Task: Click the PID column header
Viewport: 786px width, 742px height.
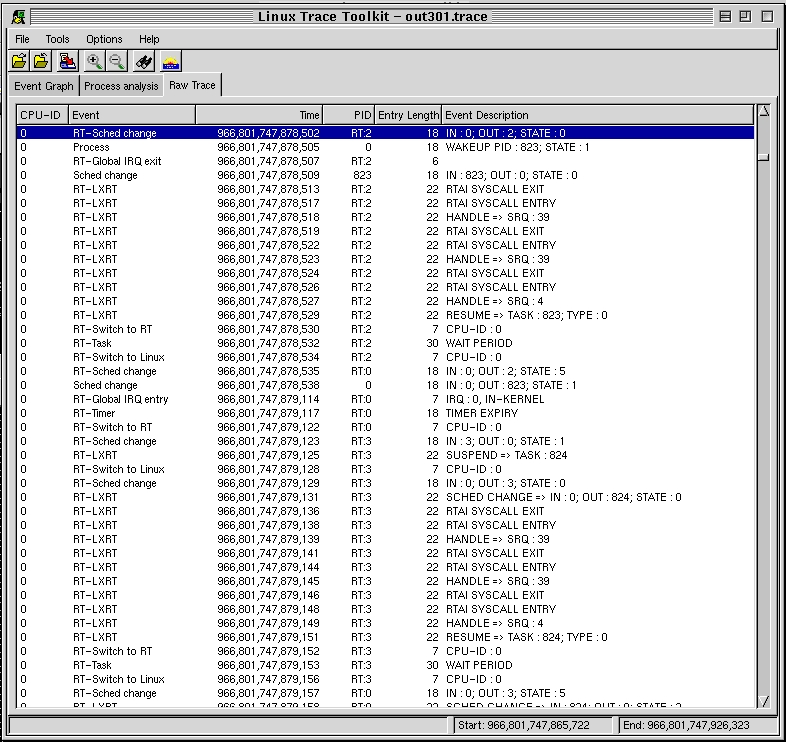Action: click(x=348, y=115)
